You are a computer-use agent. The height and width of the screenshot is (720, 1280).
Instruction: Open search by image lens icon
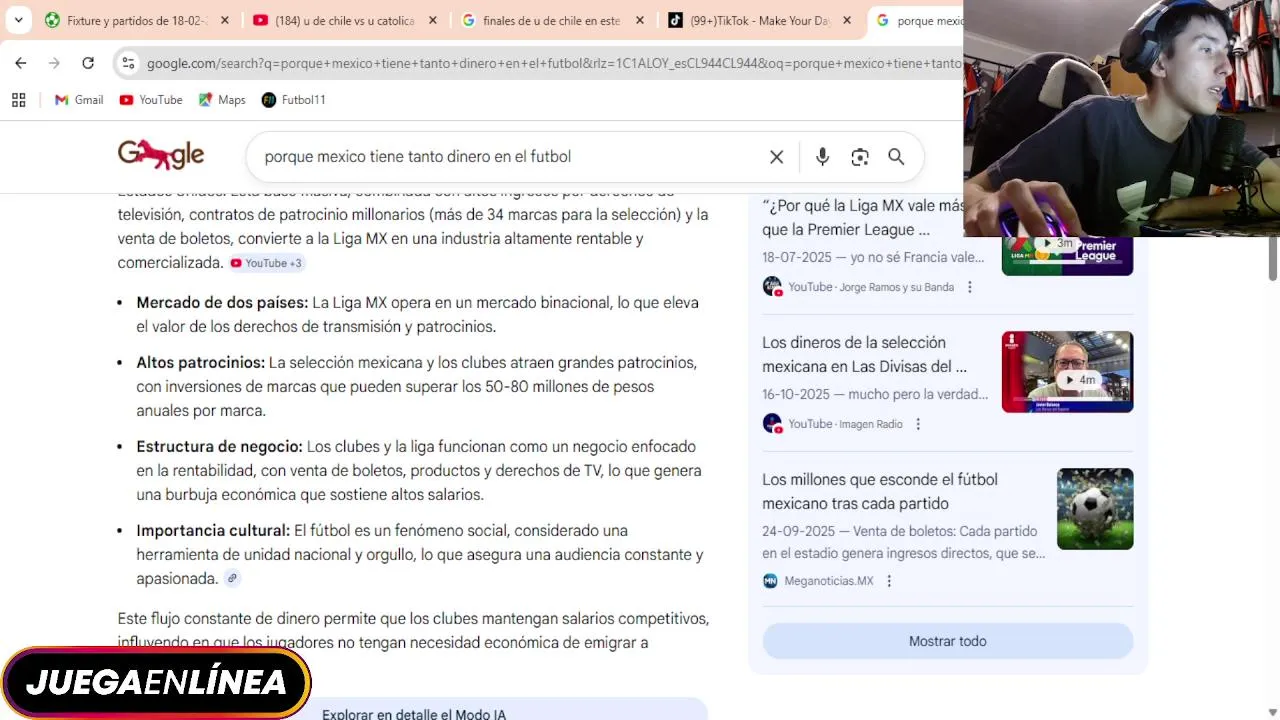[x=860, y=157]
